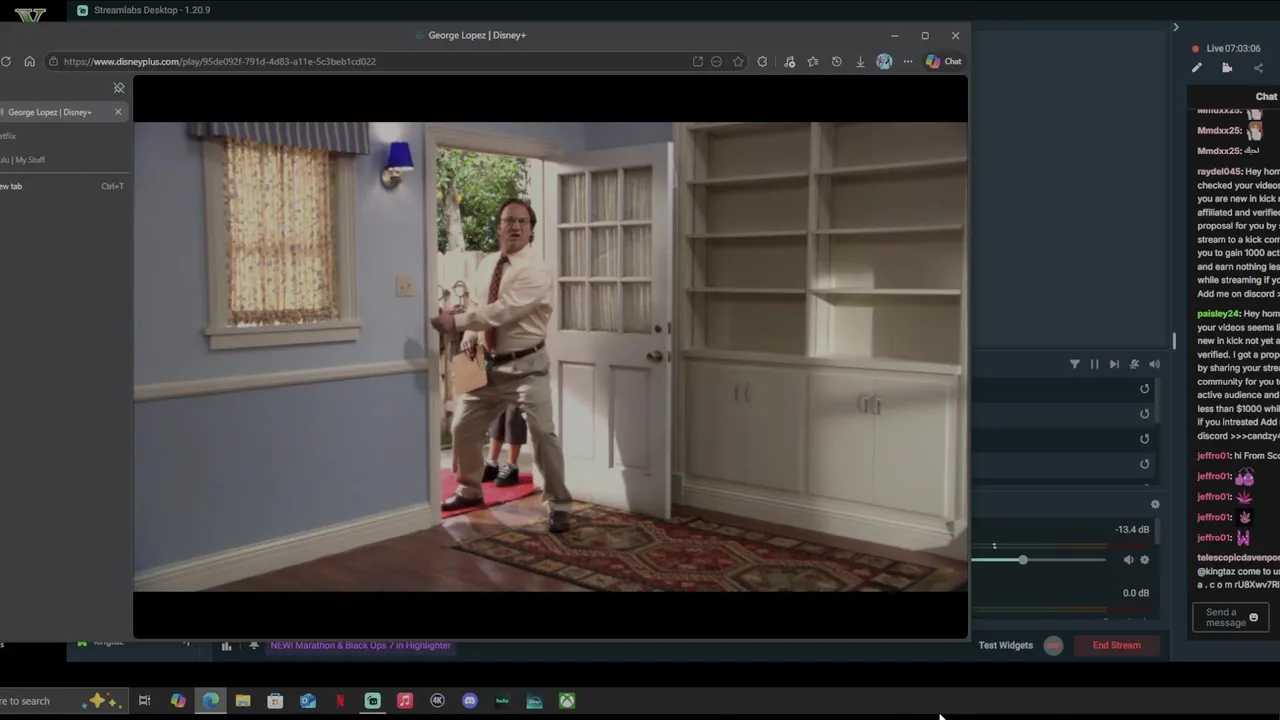Viewport: 1280px width, 720px height.
Task: Collapse Streamlabs chat panel chevron
Action: click(x=1176, y=27)
